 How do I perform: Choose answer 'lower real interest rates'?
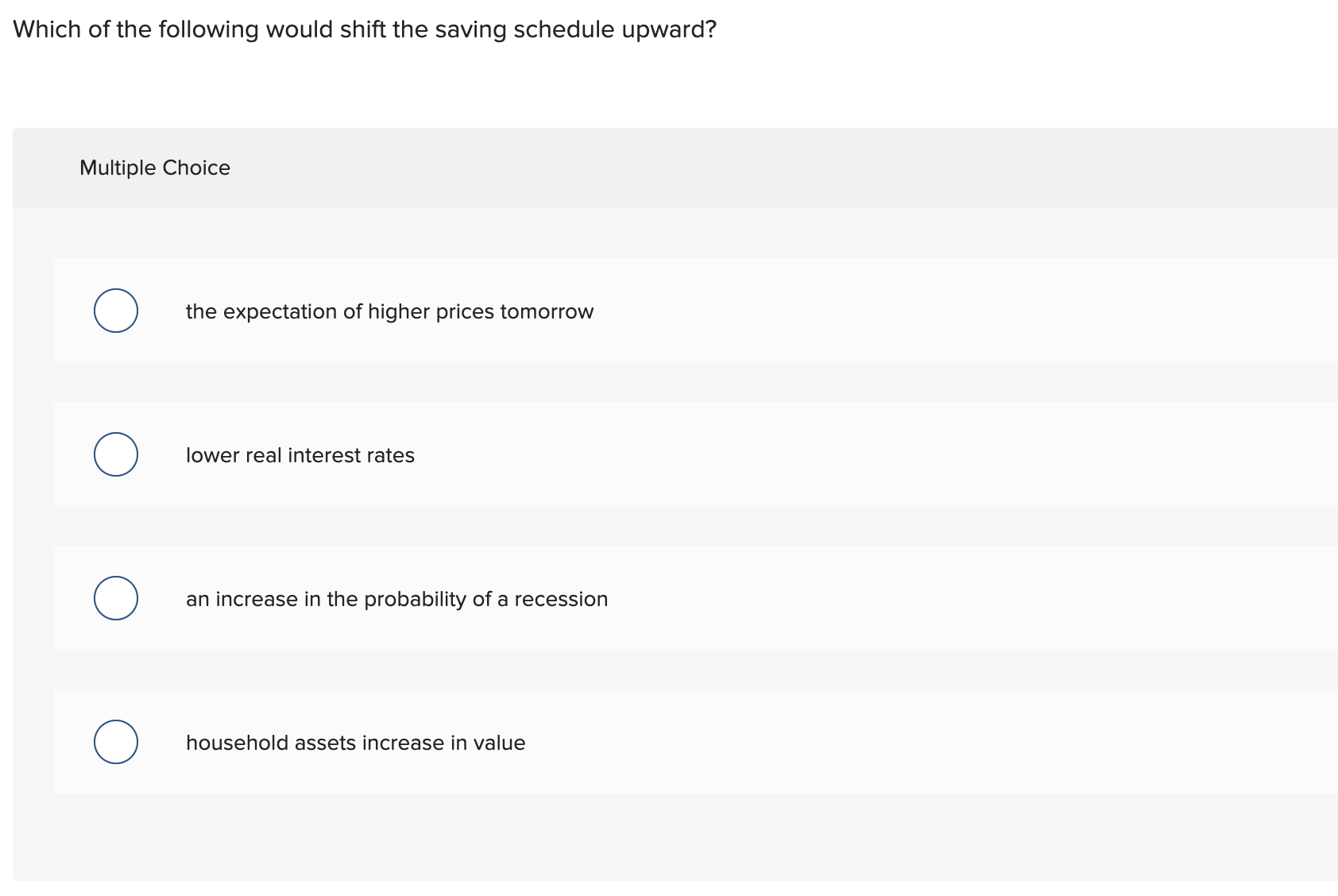tap(300, 455)
